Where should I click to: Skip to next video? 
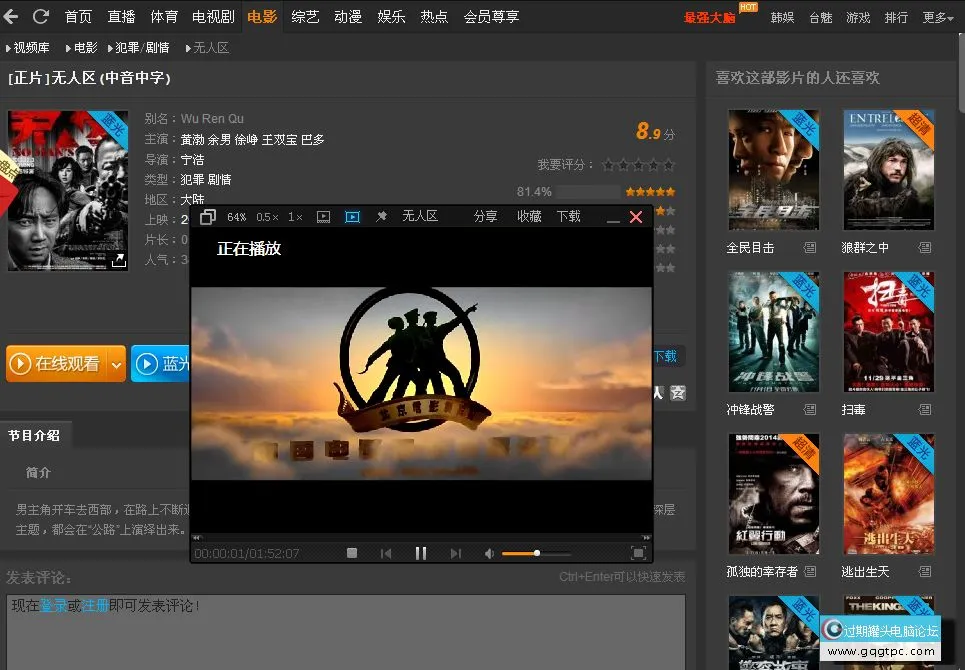(x=456, y=553)
